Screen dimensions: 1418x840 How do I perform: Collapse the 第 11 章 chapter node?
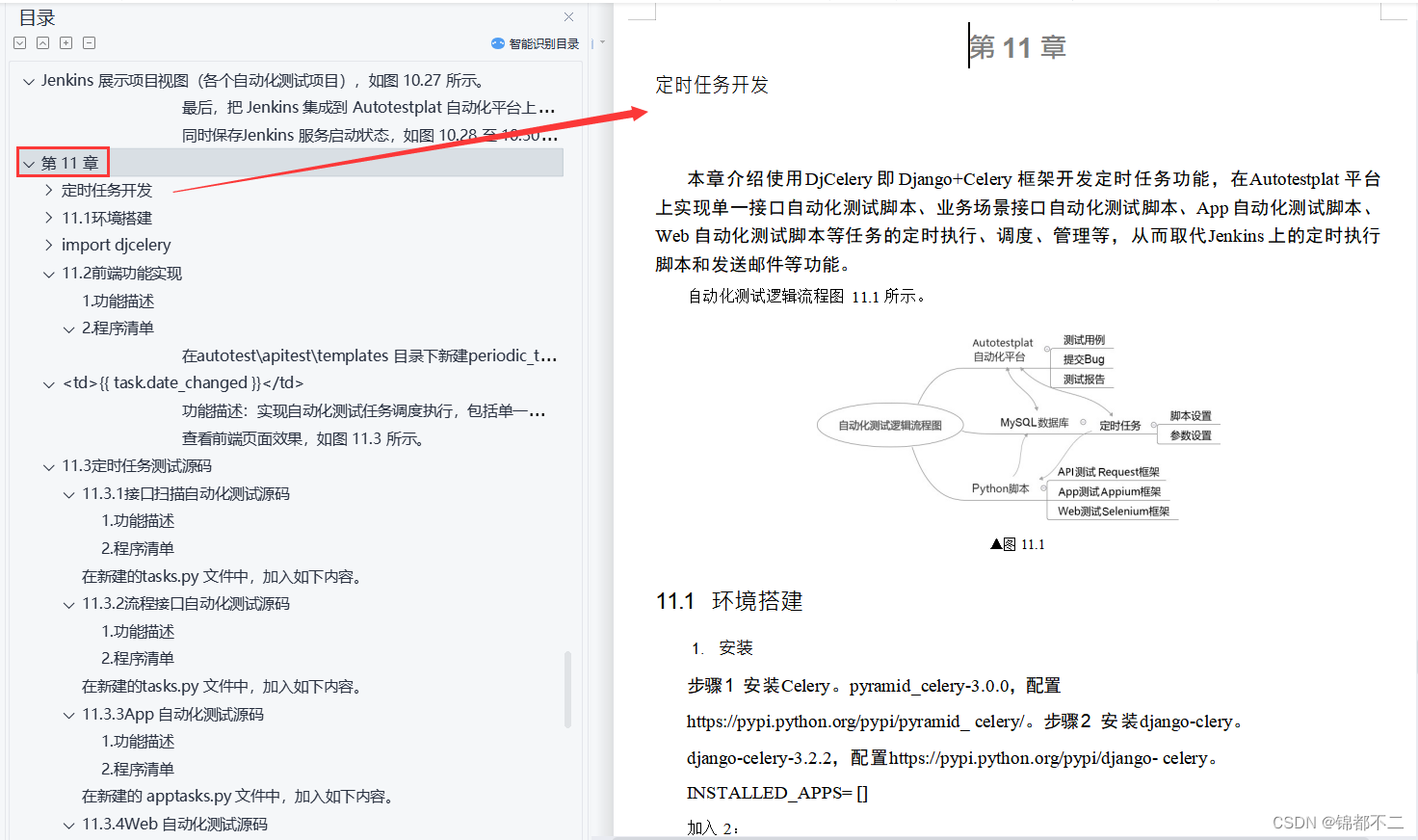tap(29, 164)
